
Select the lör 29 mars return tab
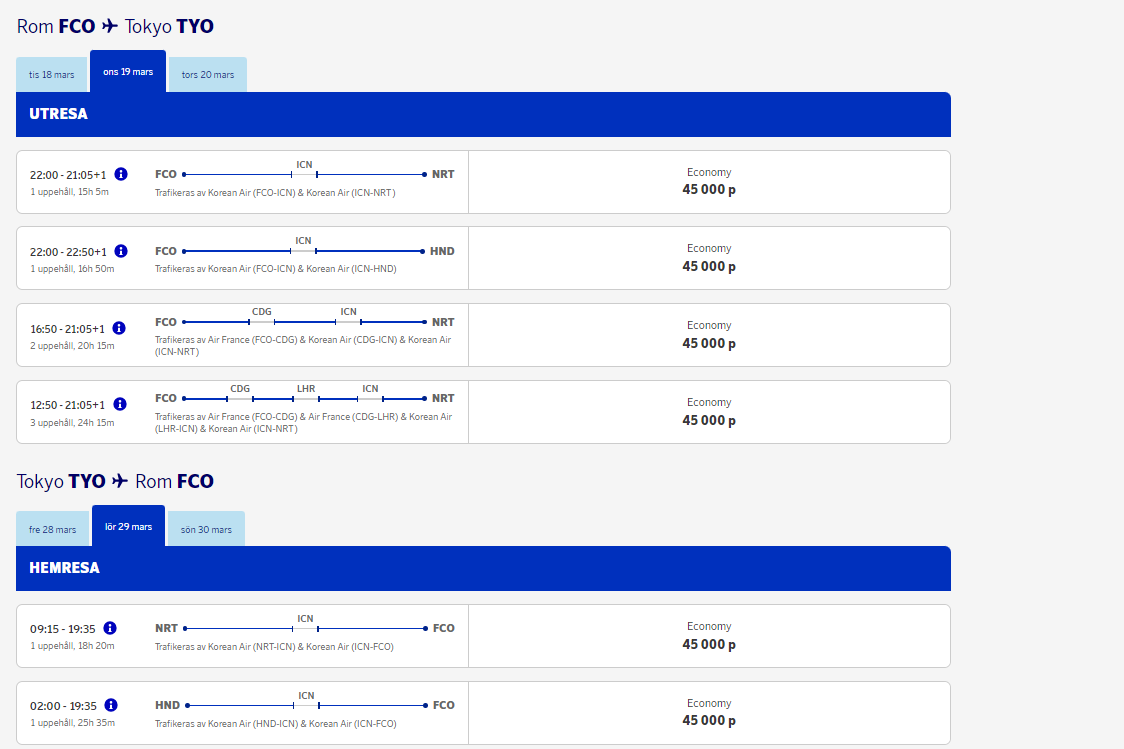[128, 526]
